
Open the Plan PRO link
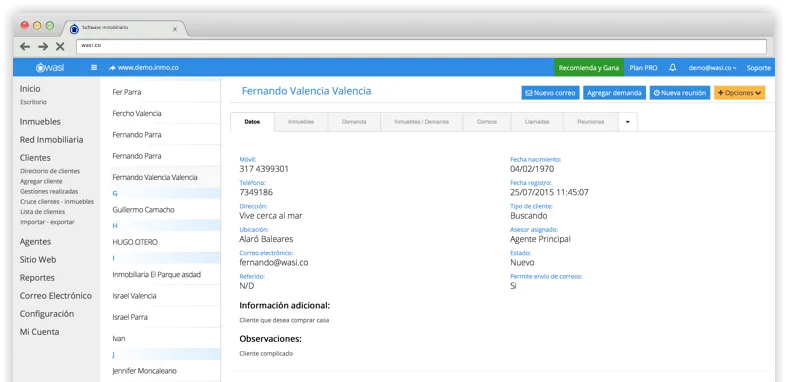tap(643, 67)
